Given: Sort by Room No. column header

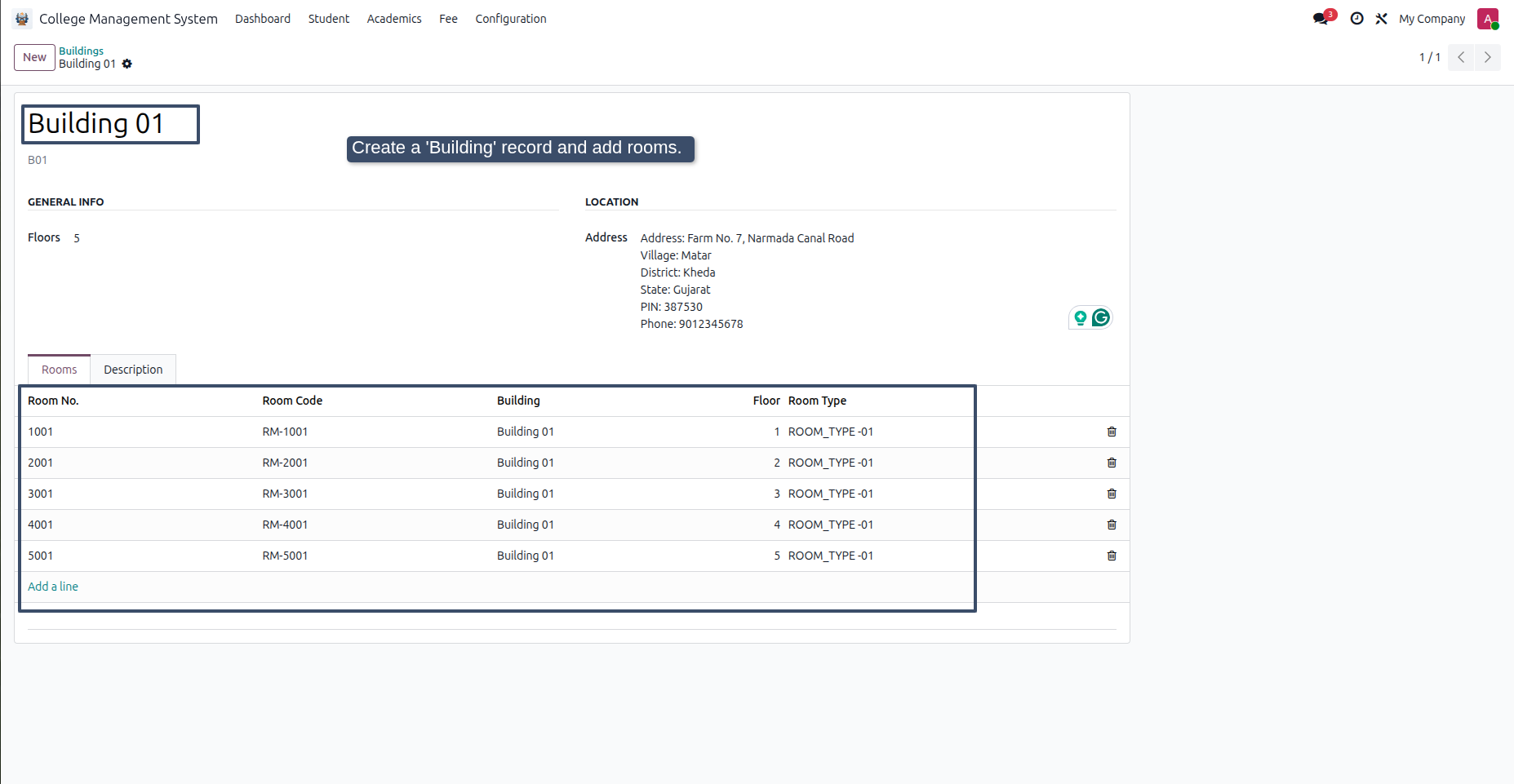Looking at the screenshot, I should [53, 401].
